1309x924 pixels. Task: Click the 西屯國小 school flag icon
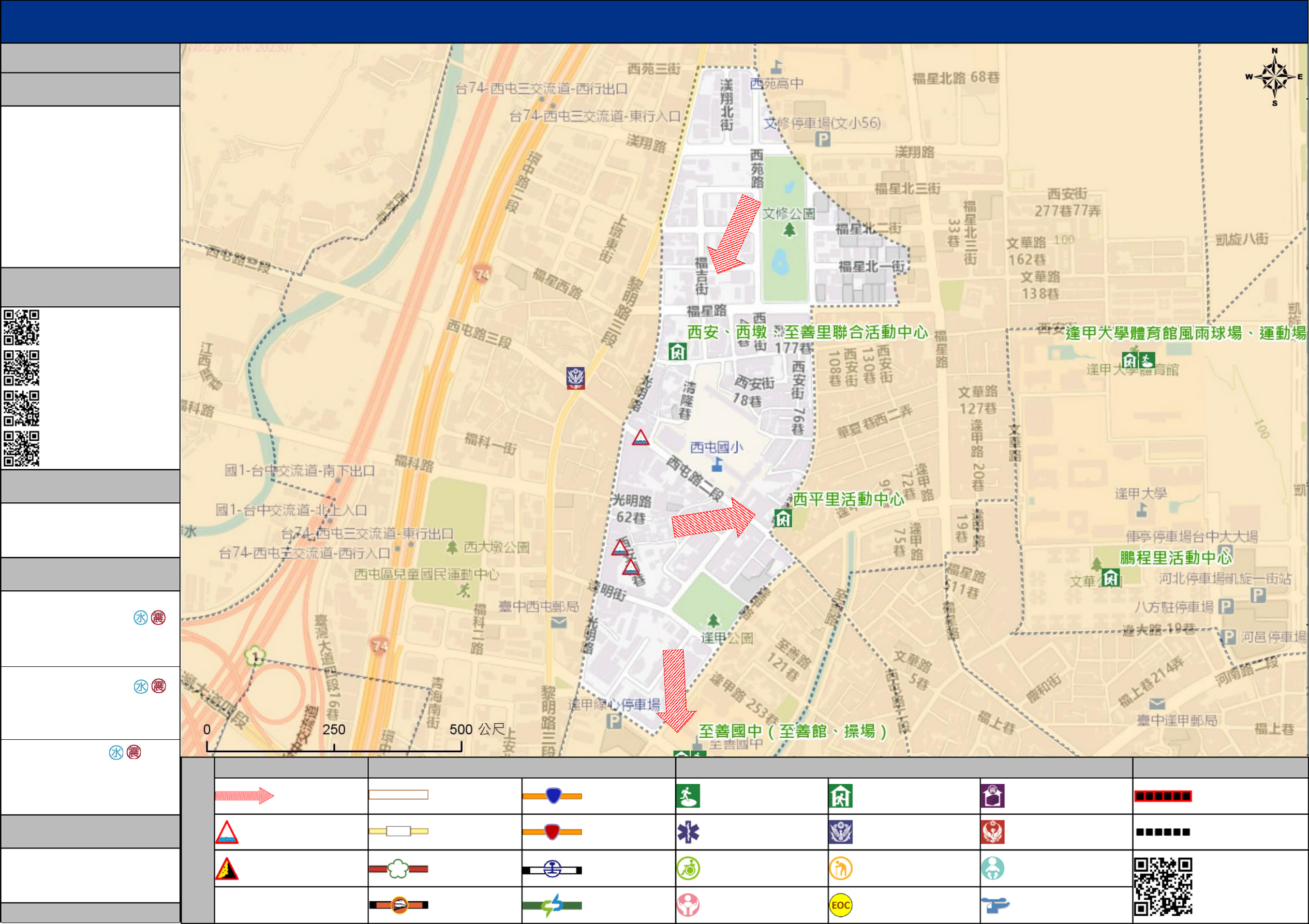[x=717, y=464]
